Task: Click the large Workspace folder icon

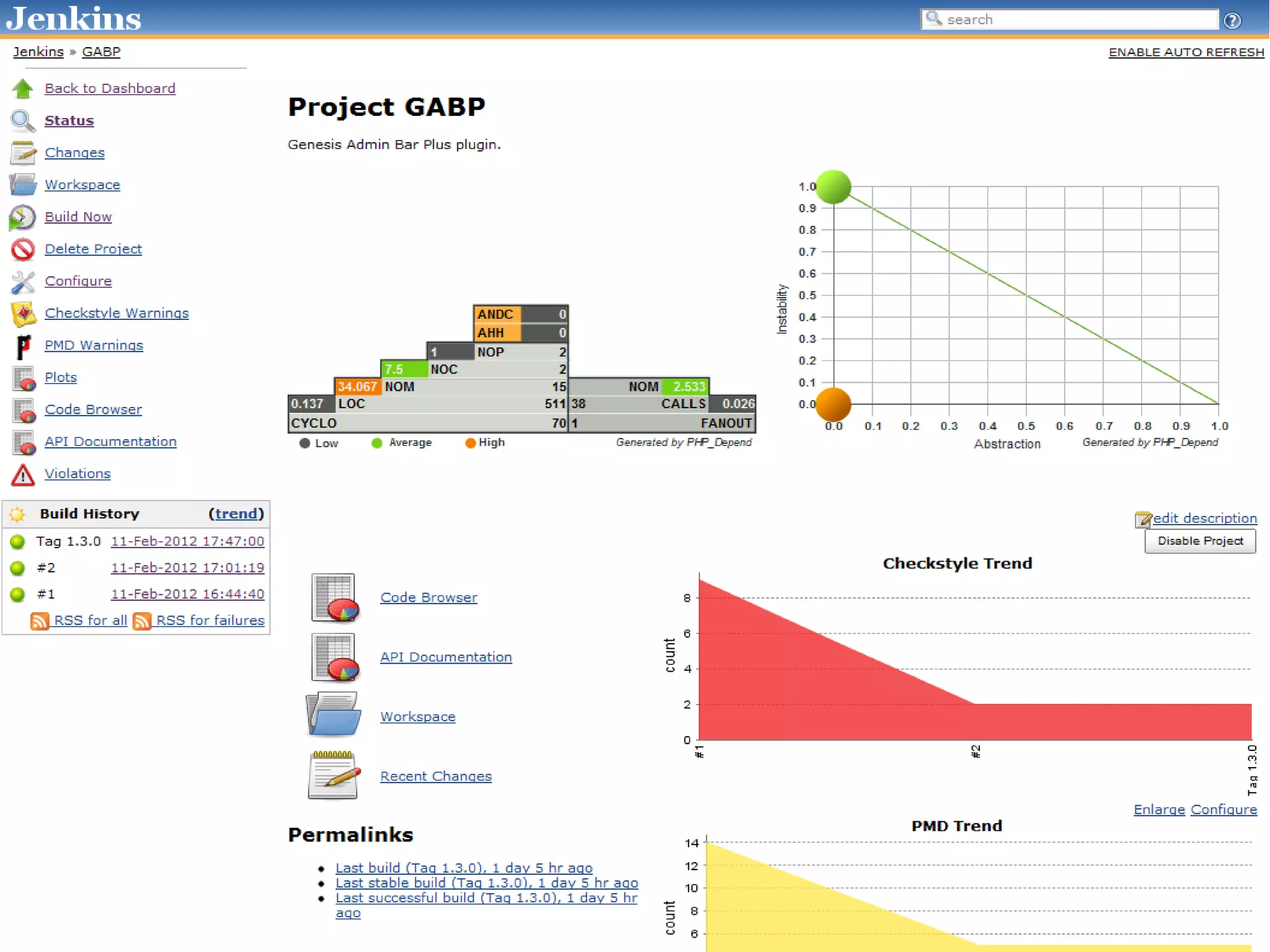Action: tap(334, 715)
